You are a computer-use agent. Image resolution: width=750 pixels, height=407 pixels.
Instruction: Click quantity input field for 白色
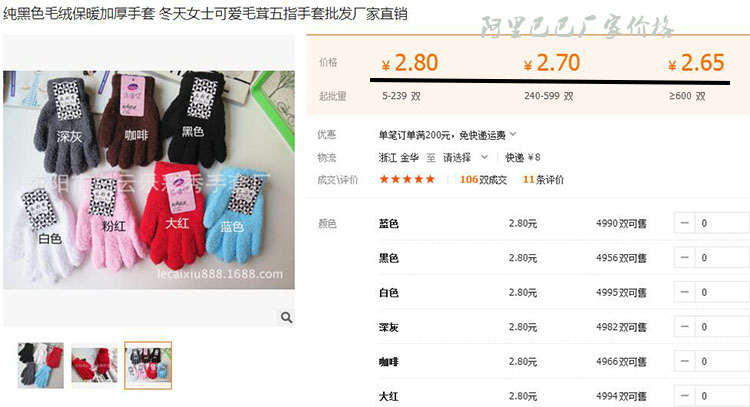pyautogui.click(x=722, y=292)
